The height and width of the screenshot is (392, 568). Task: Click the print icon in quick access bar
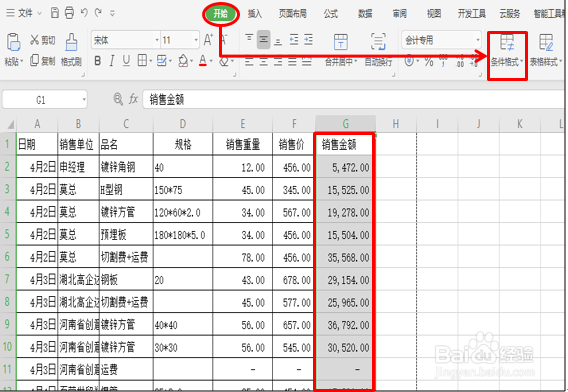pyautogui.click(x=69, y=13)
